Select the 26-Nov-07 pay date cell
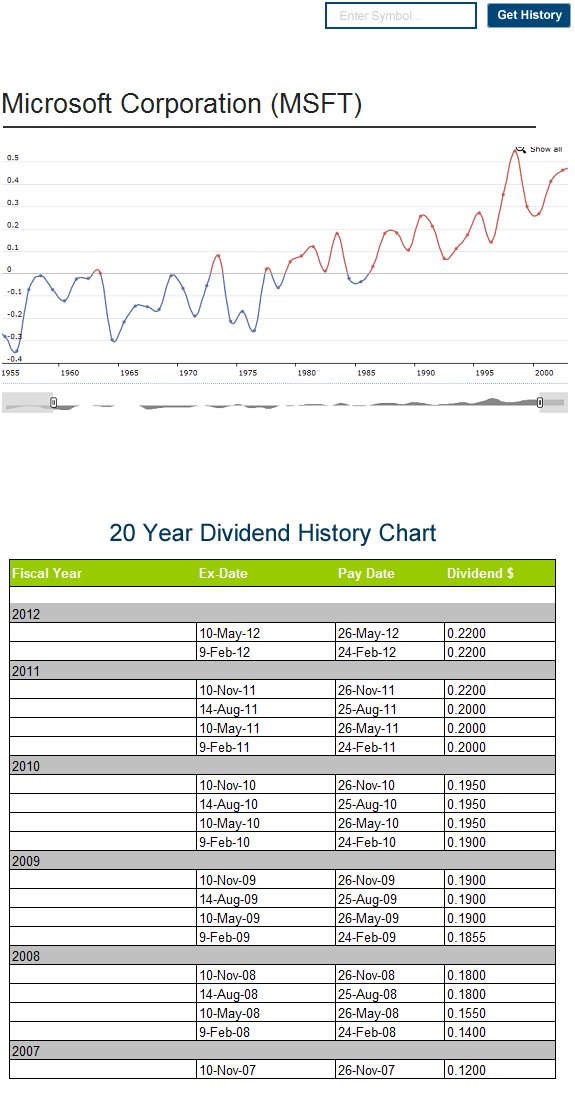The image size is (575, 1100). pyautogui.click(x=390, y=1069)
